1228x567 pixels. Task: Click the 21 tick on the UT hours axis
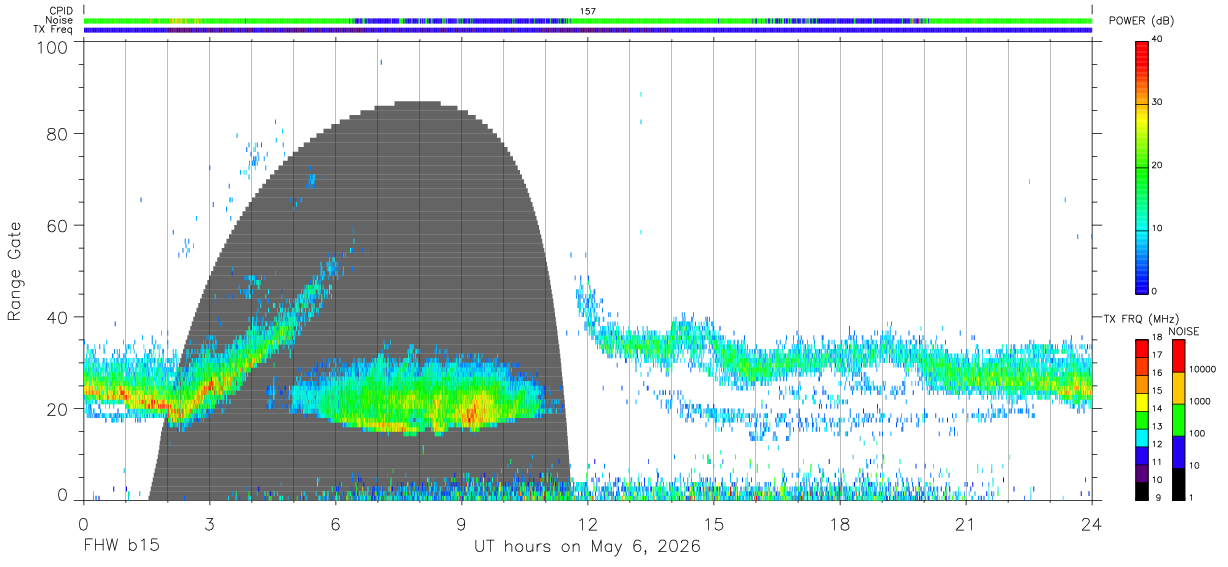(x=965, y=524)
